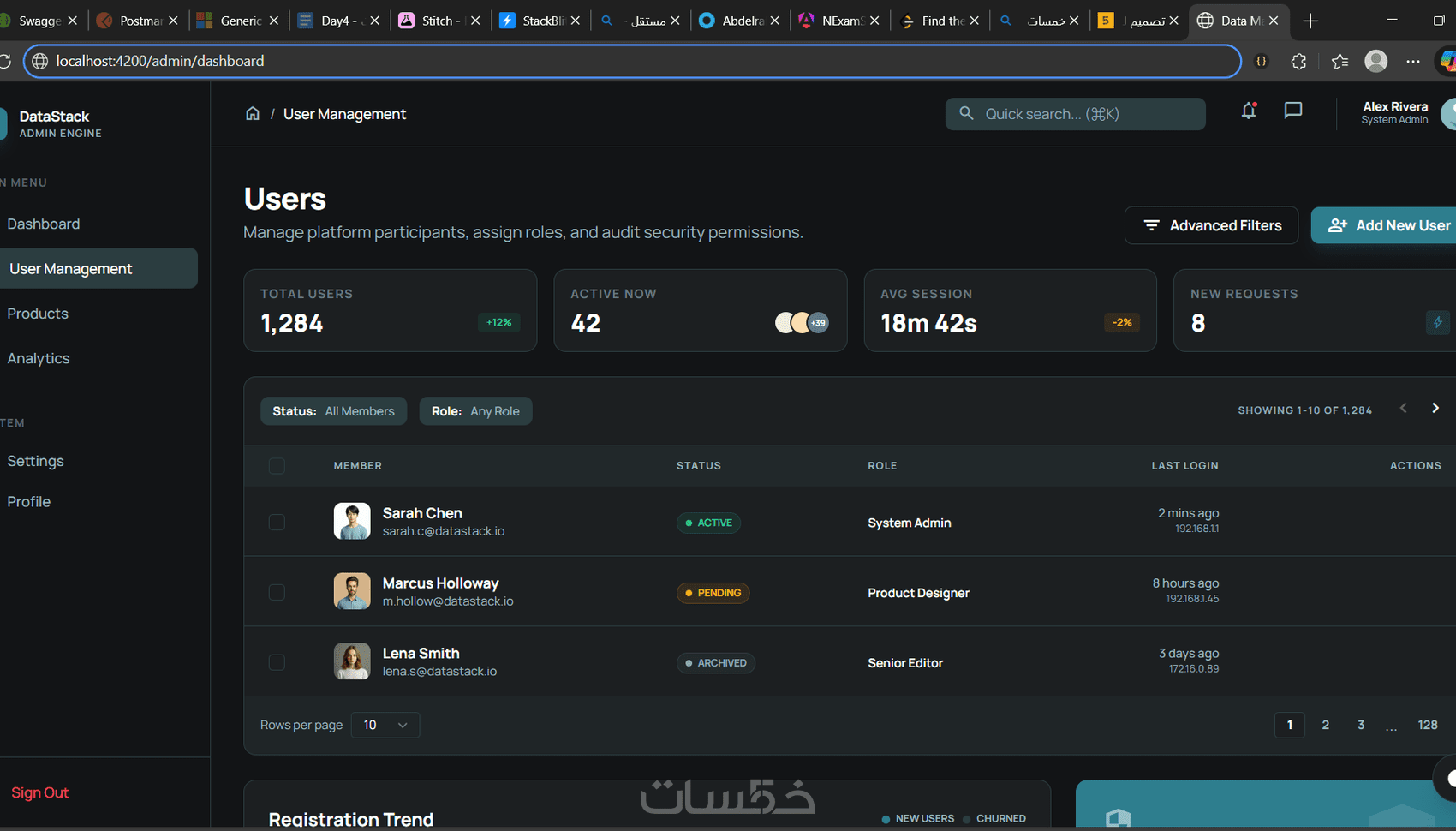This screenshot has height=831, width=1456.
Task: Click the MEMBER column header
Action: 358,466
